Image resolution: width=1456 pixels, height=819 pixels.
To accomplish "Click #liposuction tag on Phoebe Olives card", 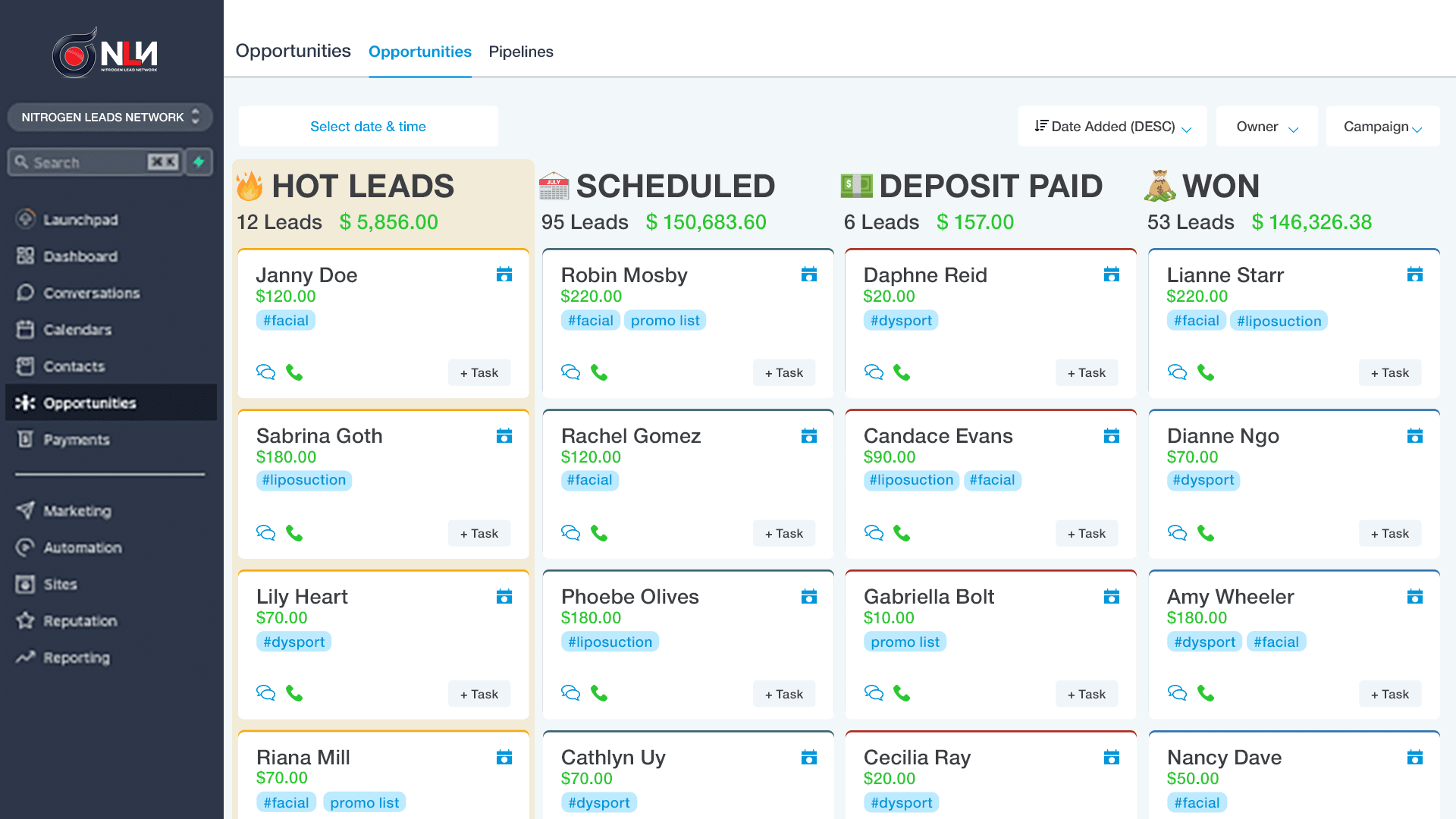I will (x=610, y=642).
